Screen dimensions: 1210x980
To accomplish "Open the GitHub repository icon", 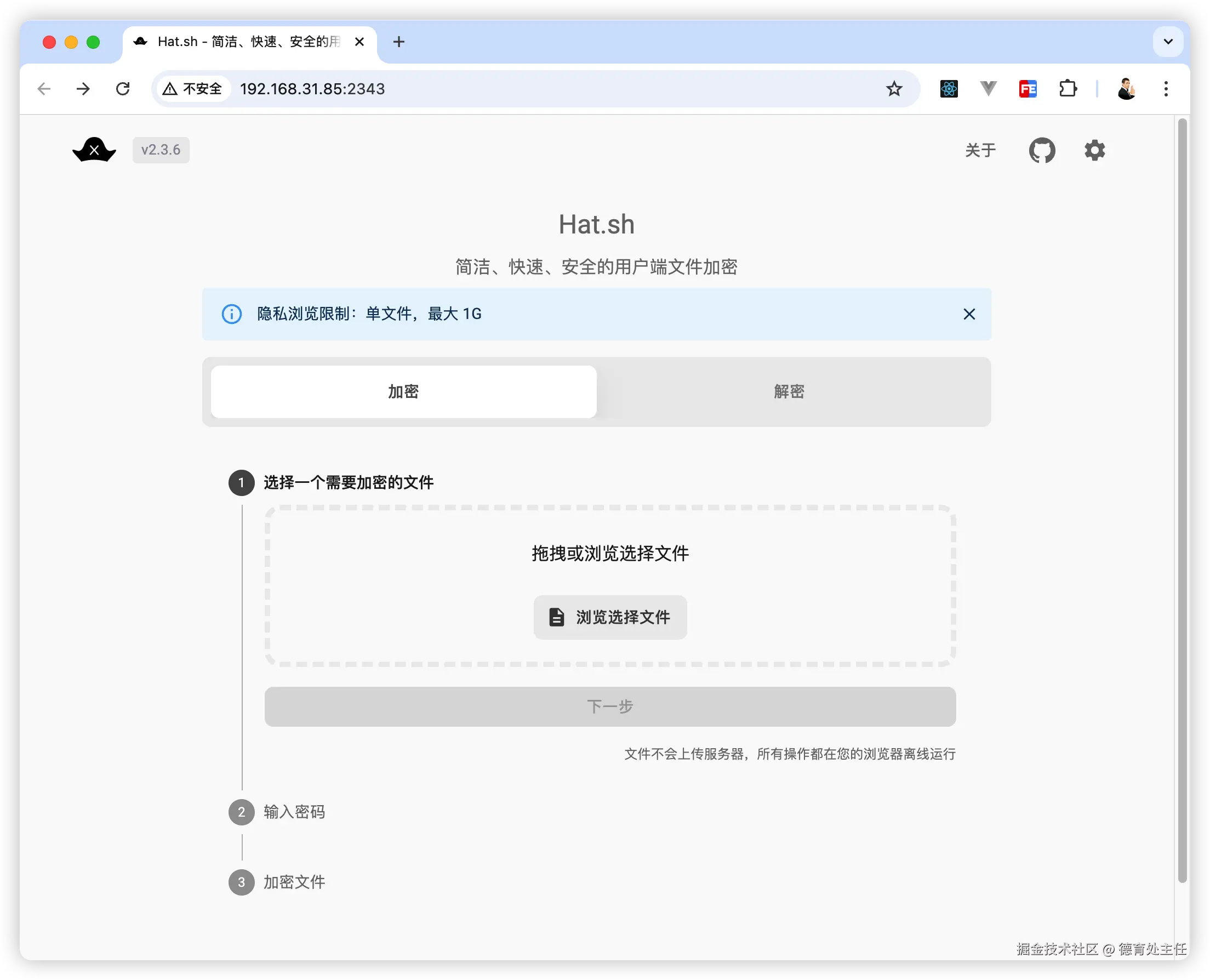I will [1042, 150].
